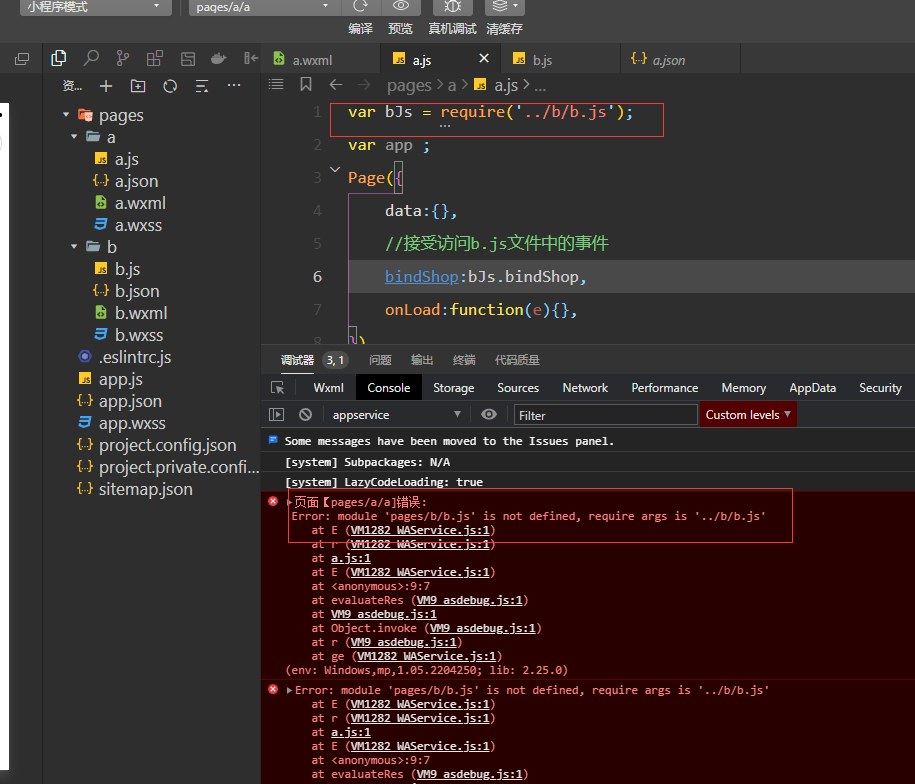
Task: Collapse all folders in explorer
Action: tap(202, 86)
